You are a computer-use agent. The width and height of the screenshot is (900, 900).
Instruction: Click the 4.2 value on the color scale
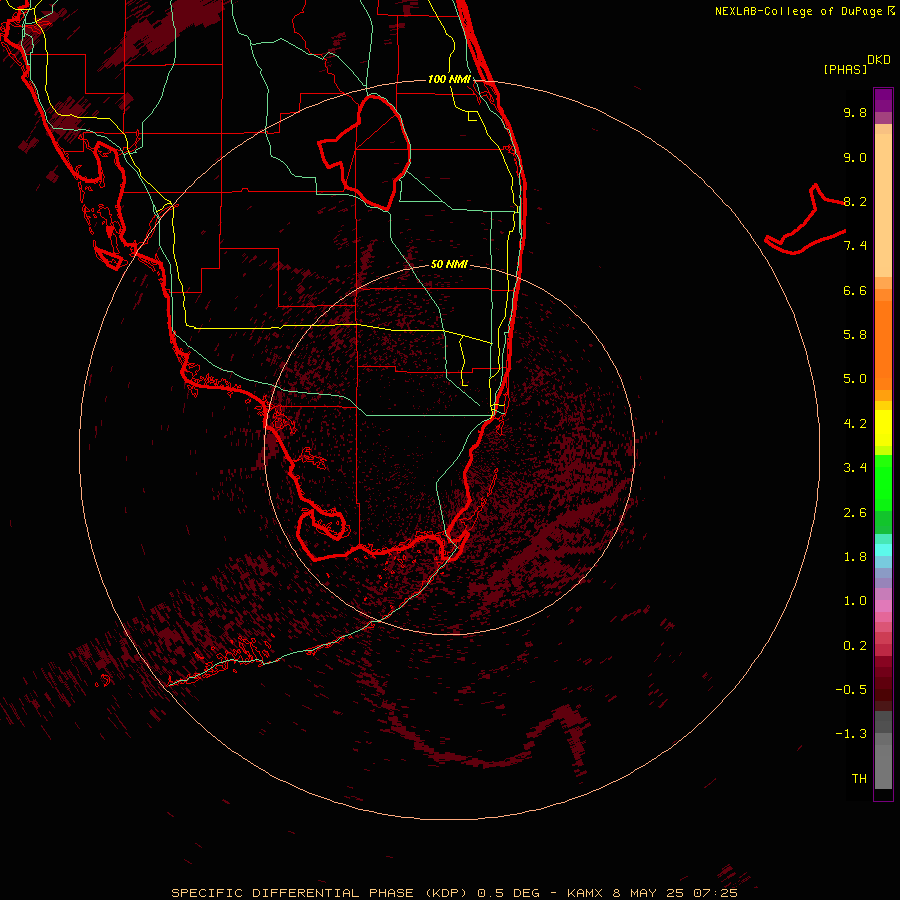pyautogui.click(x=855, y=424)
